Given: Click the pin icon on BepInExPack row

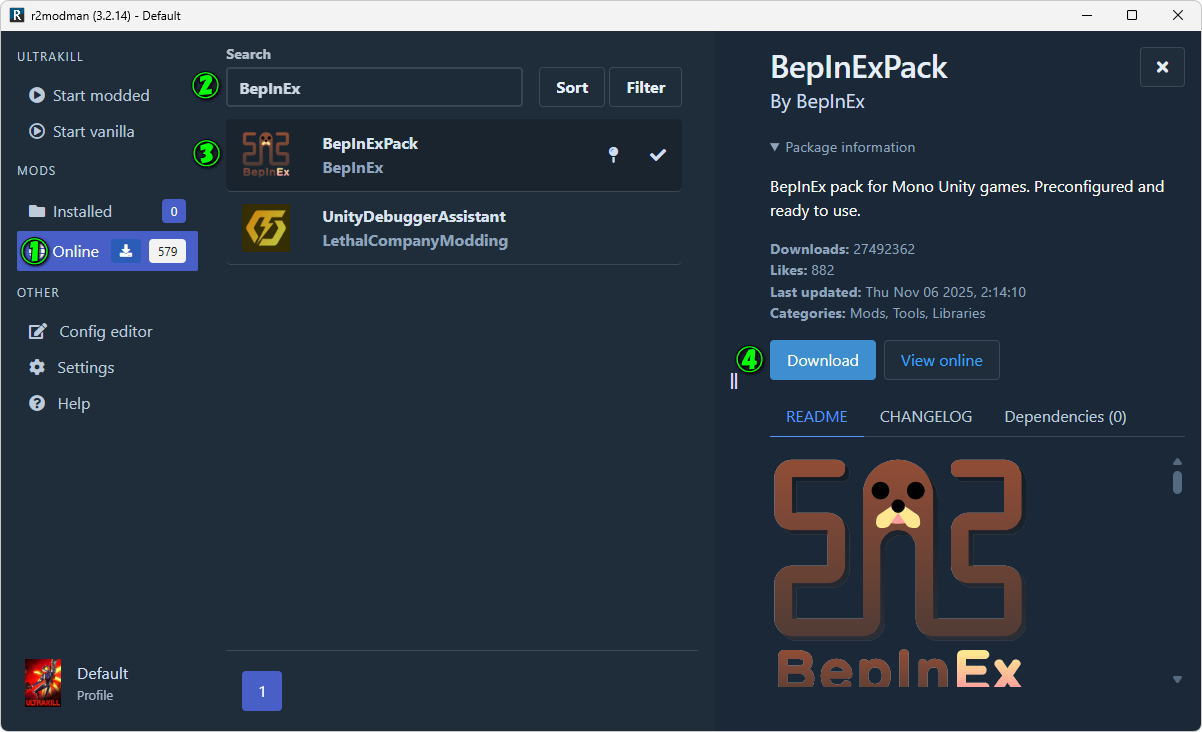Looking at the screenshot, I should [614, 154].
